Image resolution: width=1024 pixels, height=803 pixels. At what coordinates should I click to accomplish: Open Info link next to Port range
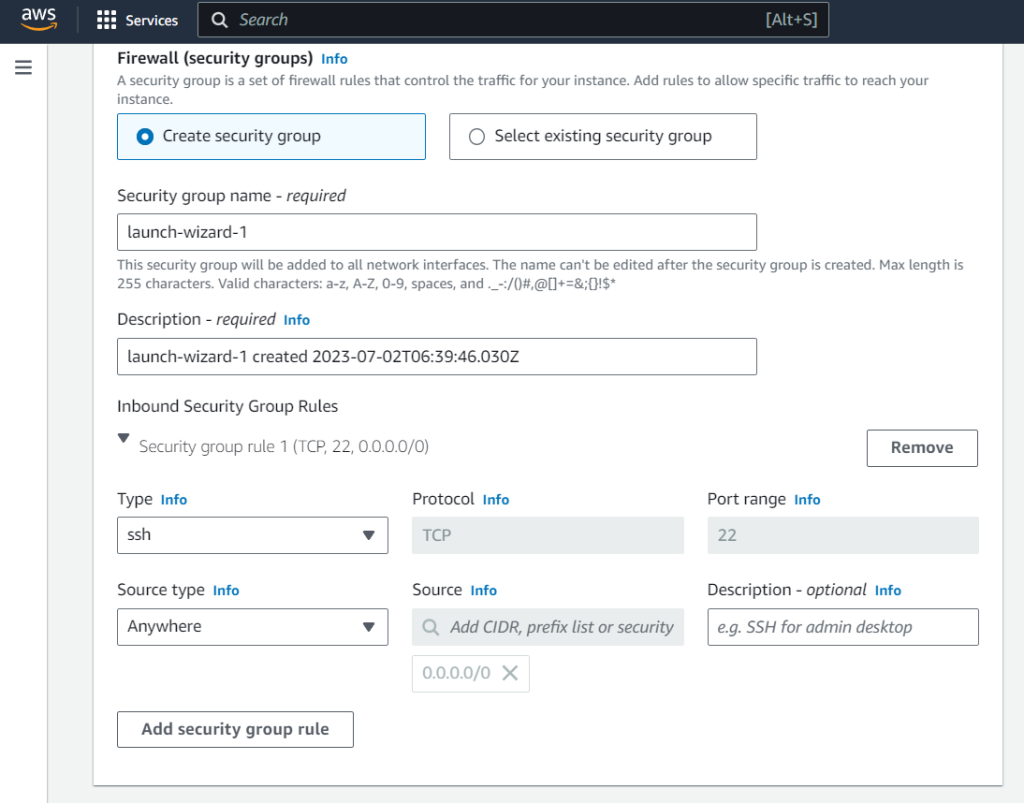(x=807, y=500)
